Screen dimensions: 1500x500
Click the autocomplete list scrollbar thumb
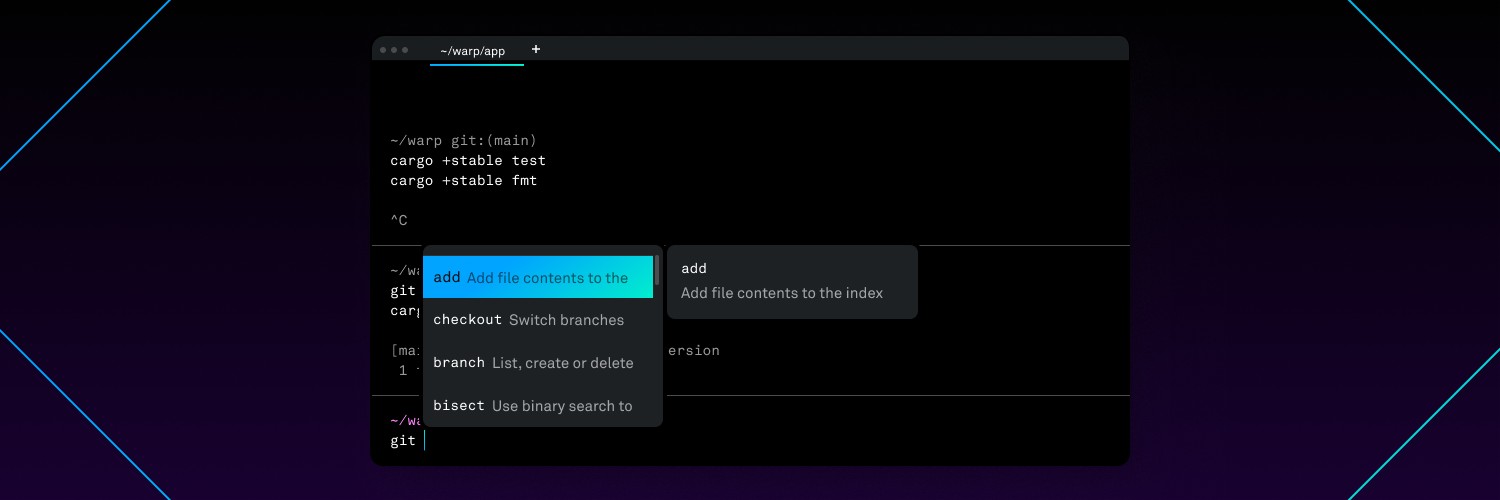click(x=657, y=271)
